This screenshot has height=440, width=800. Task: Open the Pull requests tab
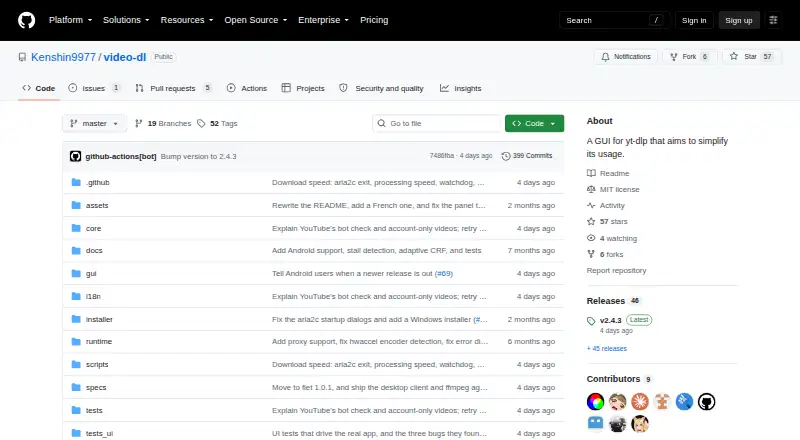click(x=173, y=88)
